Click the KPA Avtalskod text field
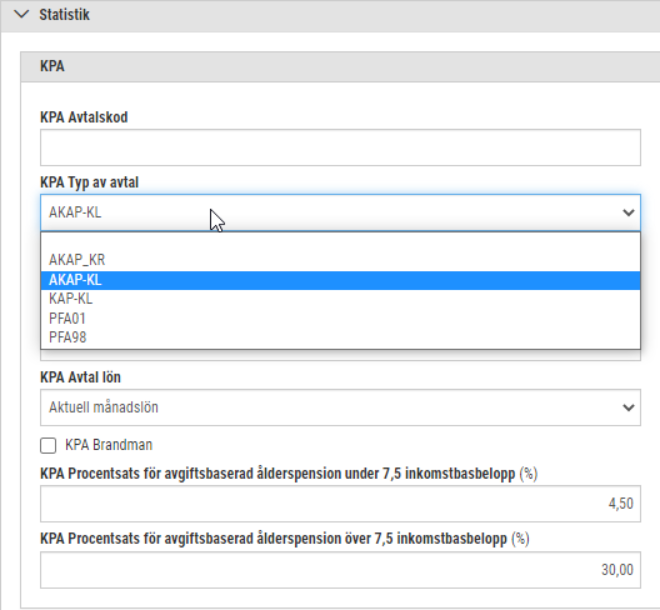 tap(340, 147)
